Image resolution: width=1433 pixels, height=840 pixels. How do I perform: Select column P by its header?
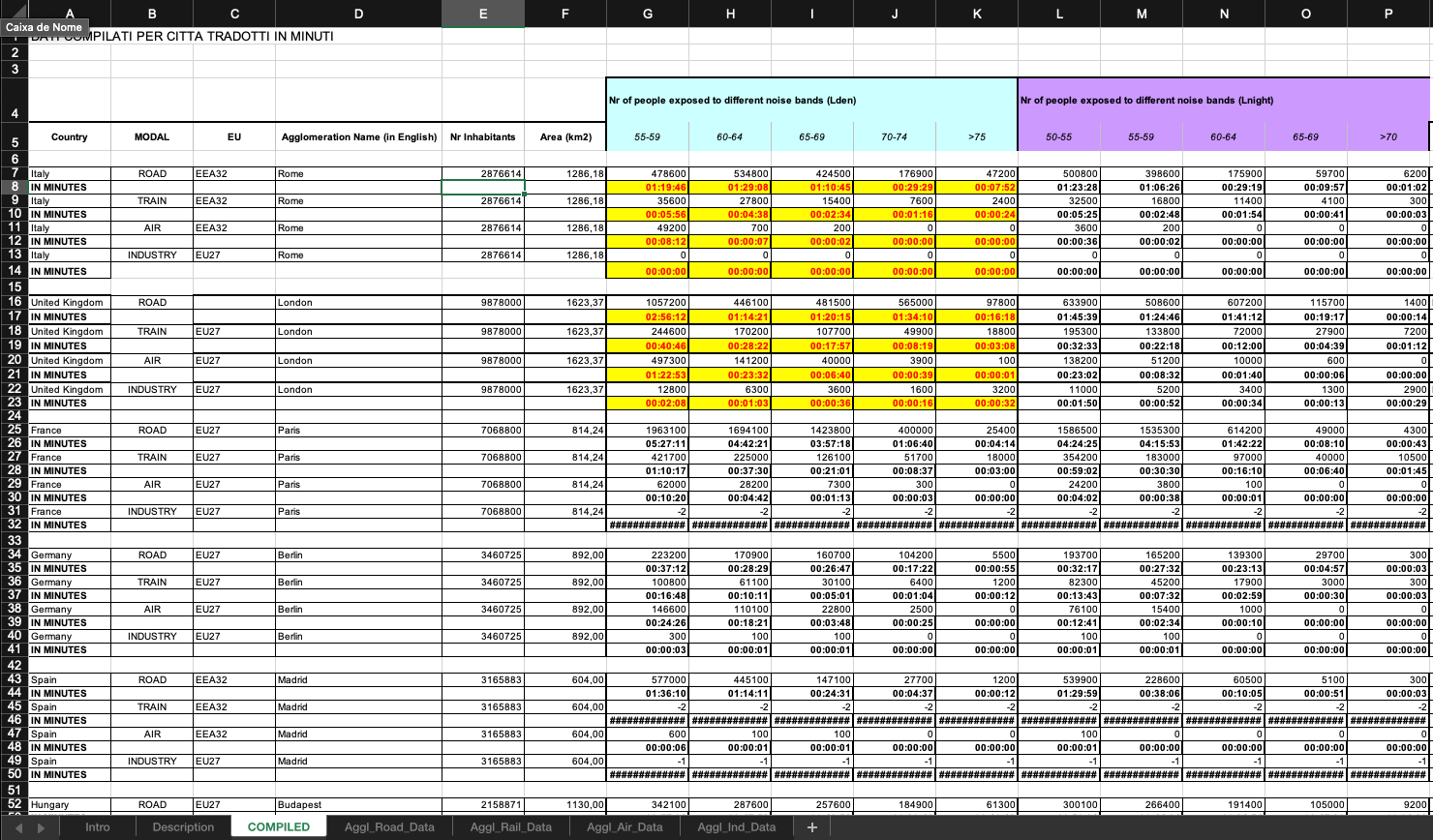[1388, 14]
